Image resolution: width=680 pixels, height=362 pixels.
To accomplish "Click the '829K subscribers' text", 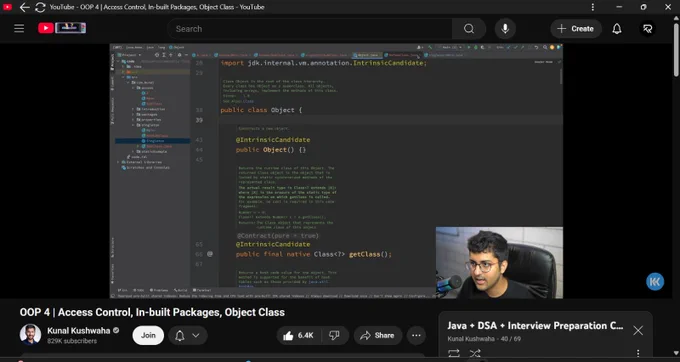I will (x=72, y=341).
